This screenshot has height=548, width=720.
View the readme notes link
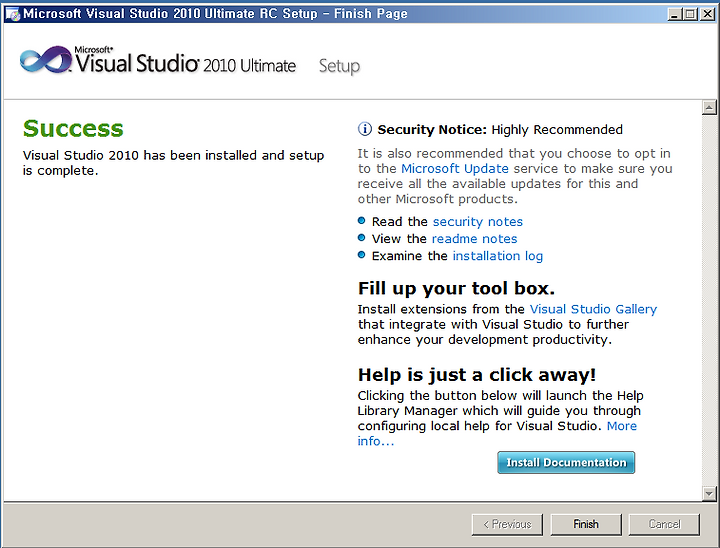474,239
